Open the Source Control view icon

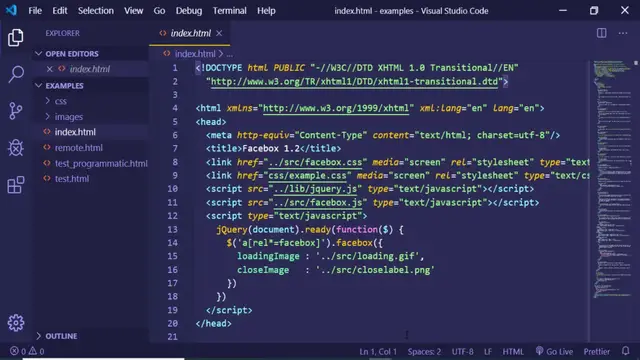tap(16, 111)
